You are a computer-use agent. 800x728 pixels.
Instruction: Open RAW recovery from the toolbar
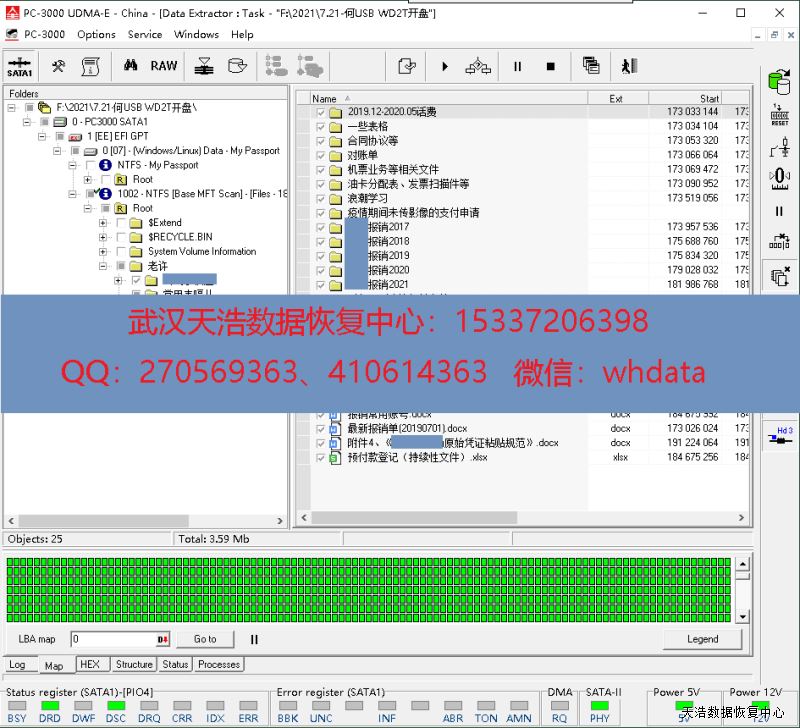coord(163,66)
